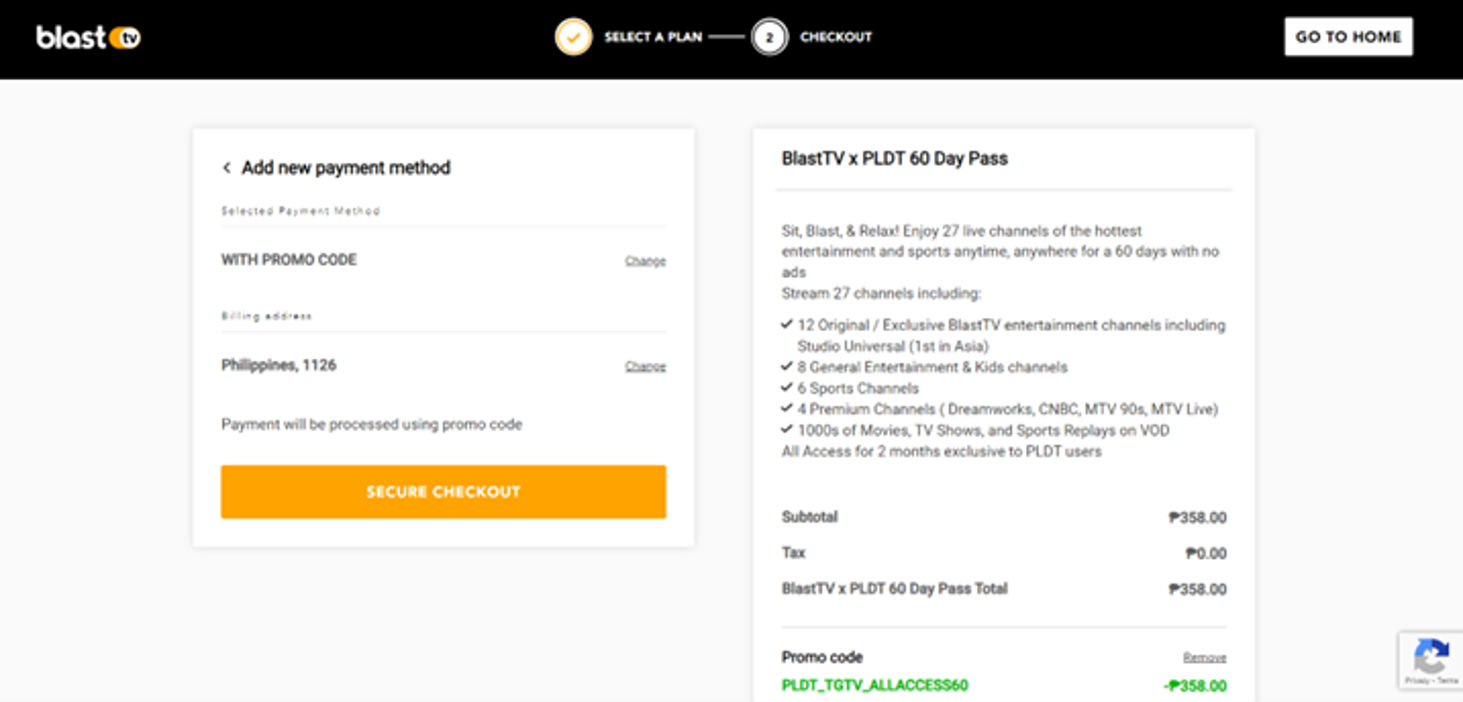Click the blast tv logo

point(88,38)
